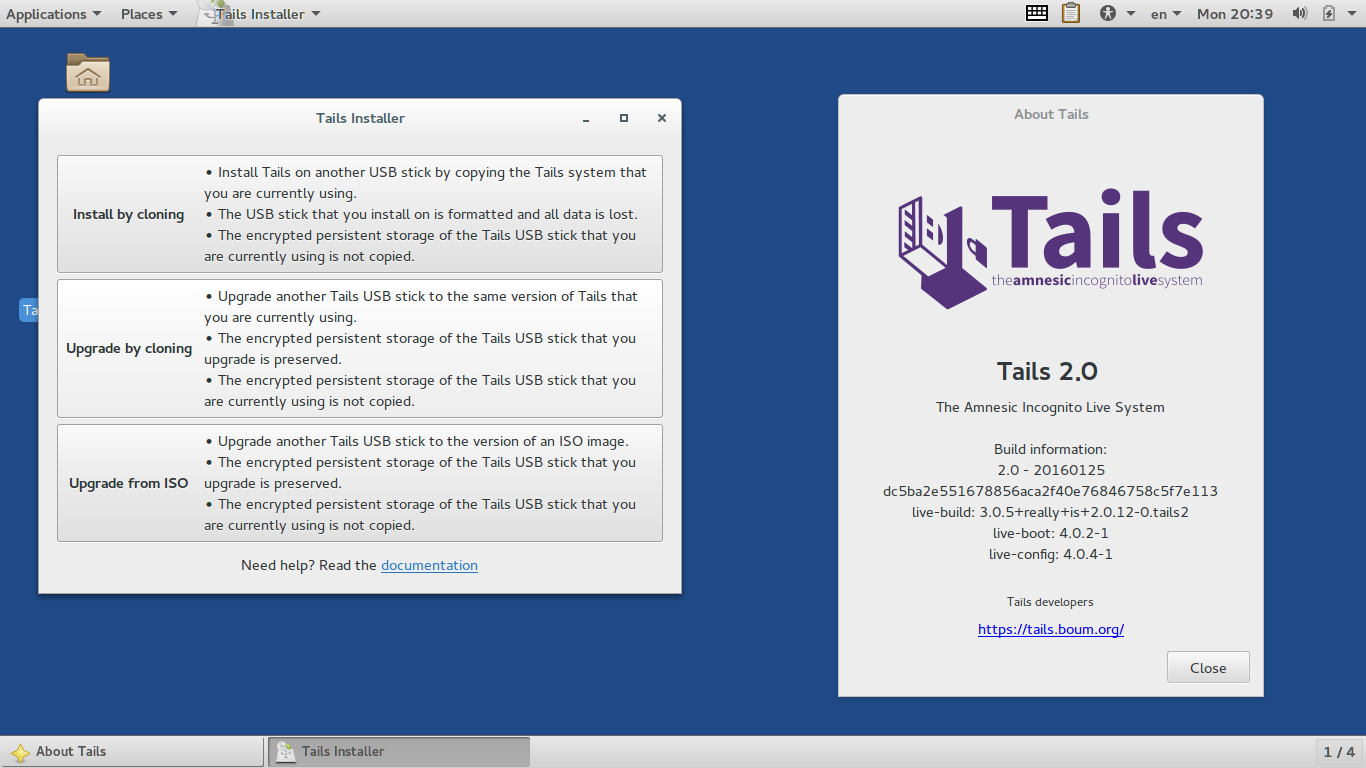Viewport: 1366px width, 768px height.
Task: Click the Tails logo in About Tails
Action: pos(1050,250)
